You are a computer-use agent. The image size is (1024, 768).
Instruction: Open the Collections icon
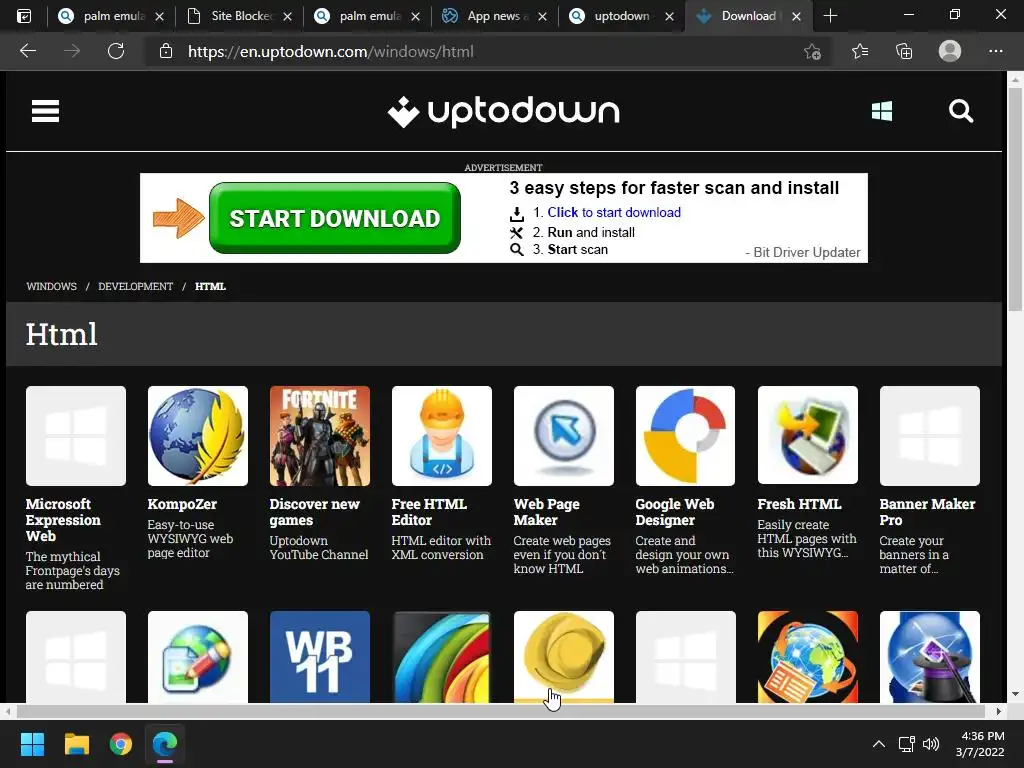click(904, 51)
